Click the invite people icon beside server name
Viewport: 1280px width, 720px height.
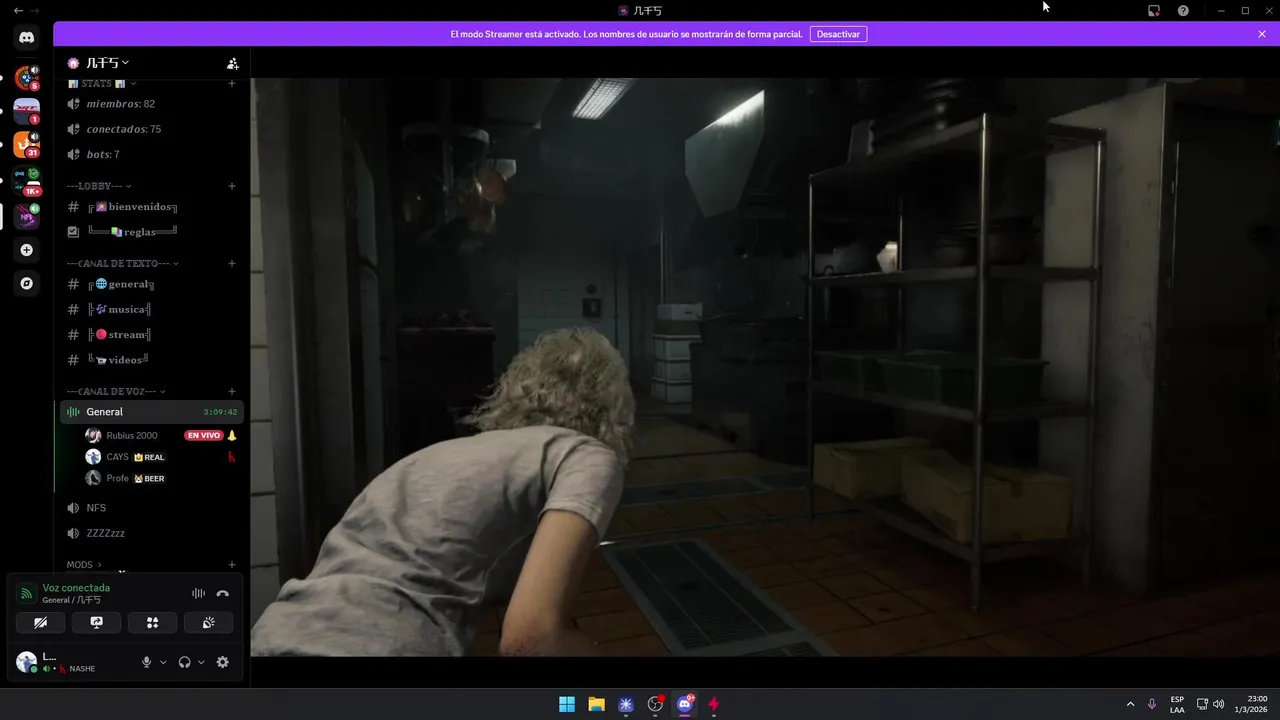point(232,63)
